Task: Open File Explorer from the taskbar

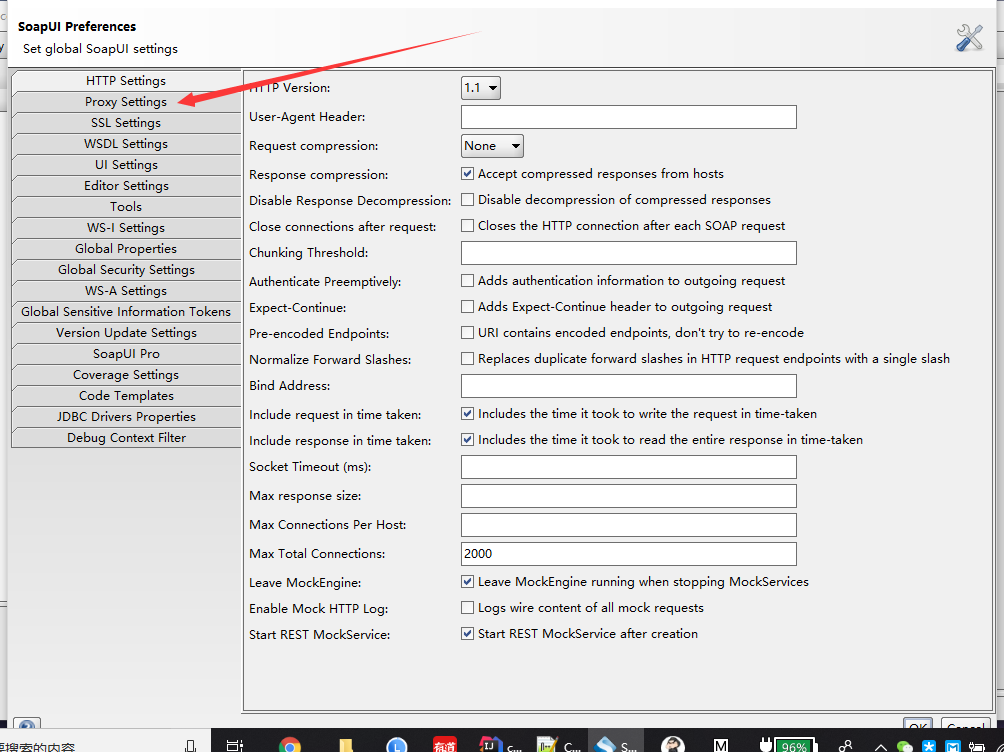Action: pos(346,745)
